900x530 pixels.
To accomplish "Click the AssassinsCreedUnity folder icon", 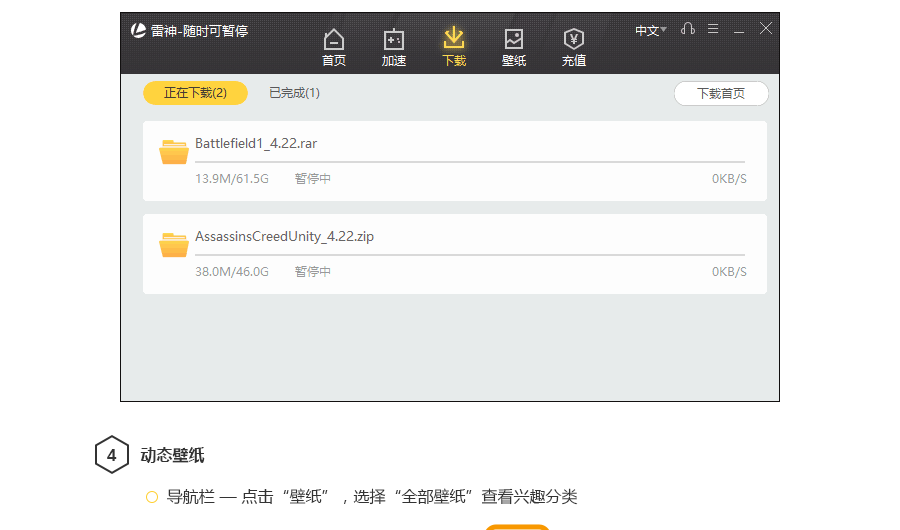I will coord(174,245).
